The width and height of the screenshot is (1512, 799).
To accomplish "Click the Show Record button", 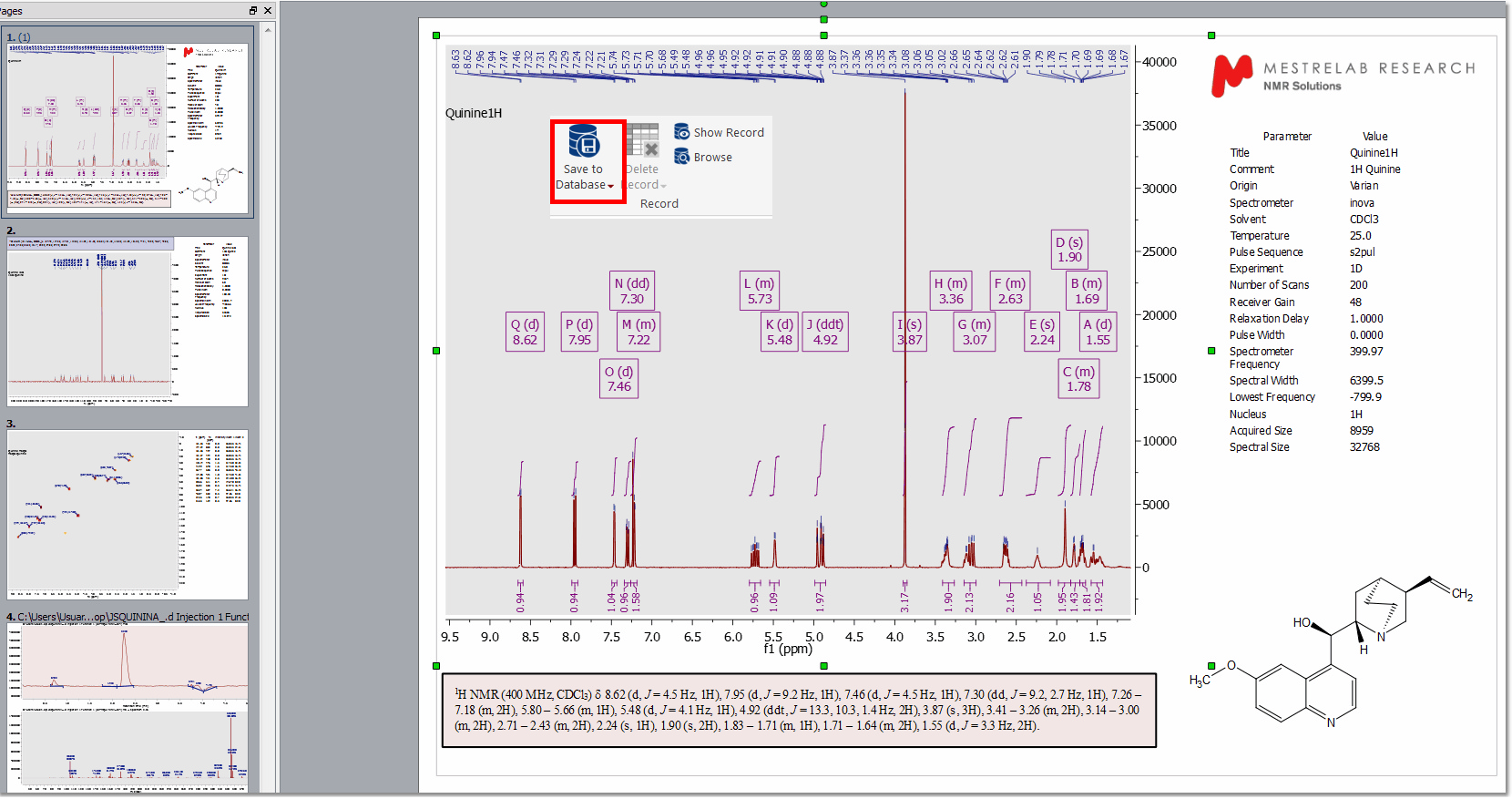I will tap(720, 132).
